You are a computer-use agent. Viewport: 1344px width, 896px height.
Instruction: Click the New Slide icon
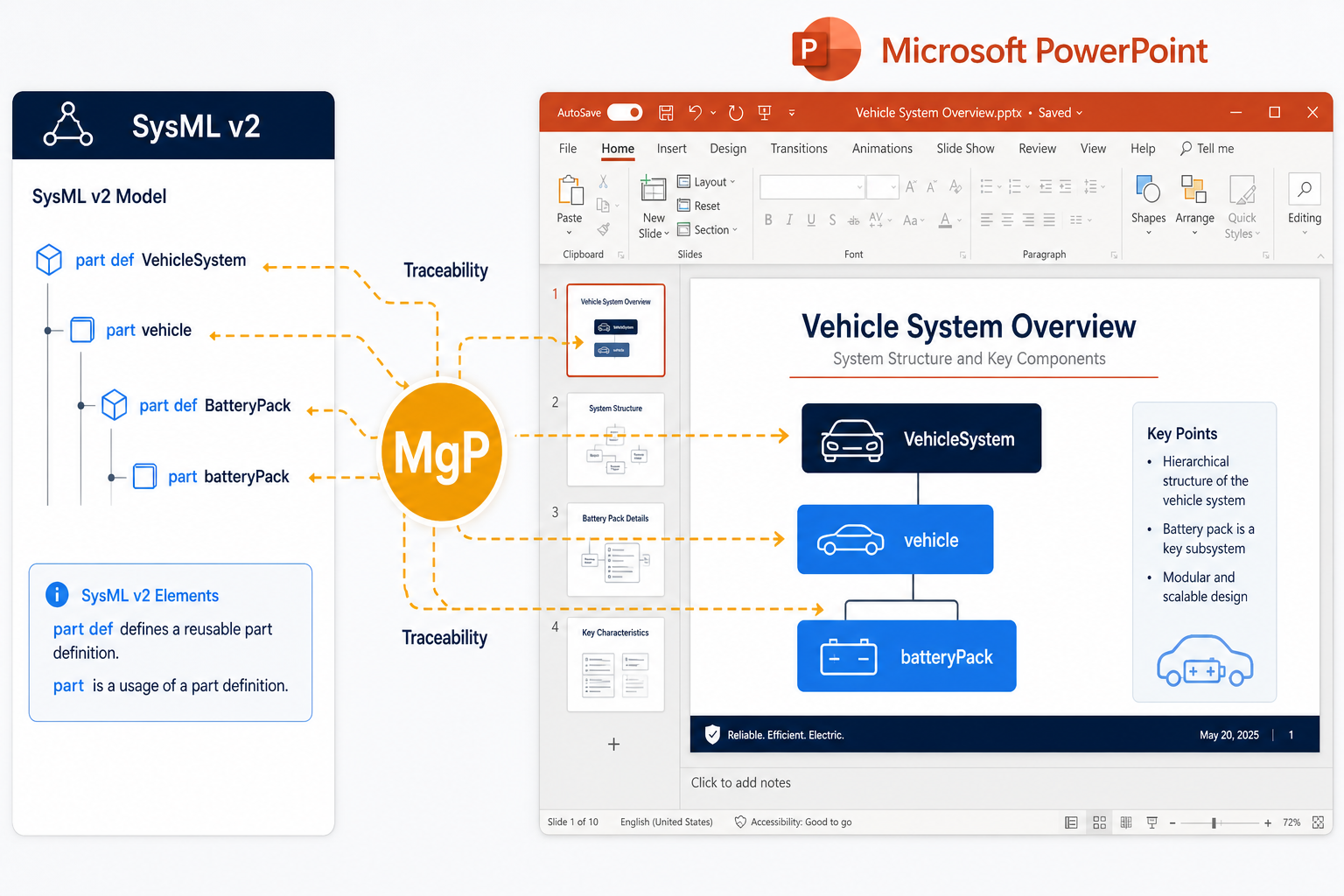653,189
